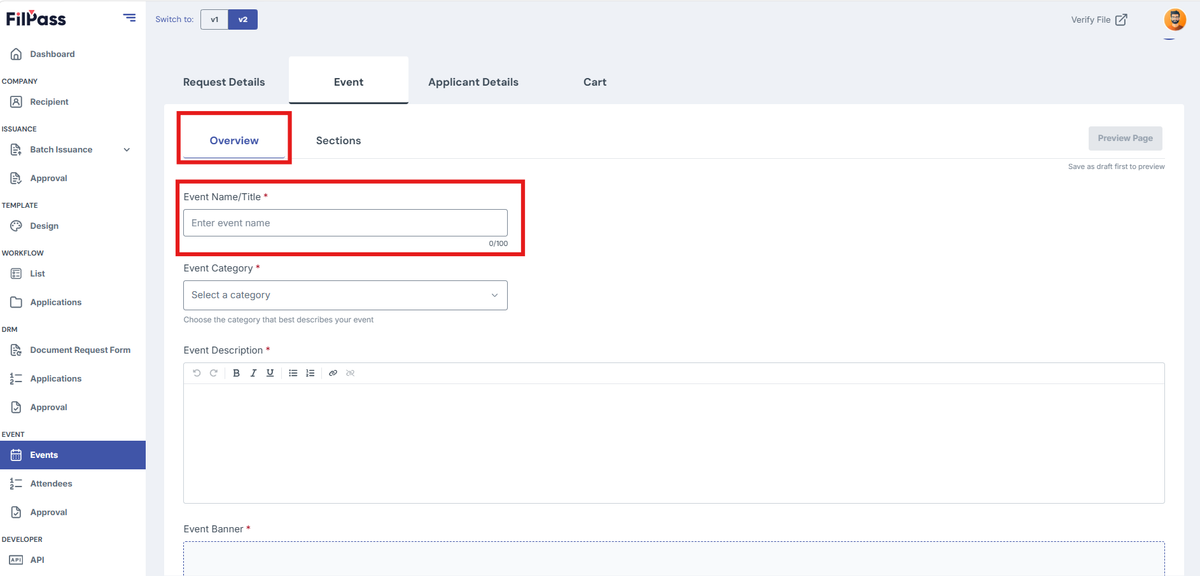Open the Attendees page
The image size is (1200, 576).
click(x=51, y=484)
